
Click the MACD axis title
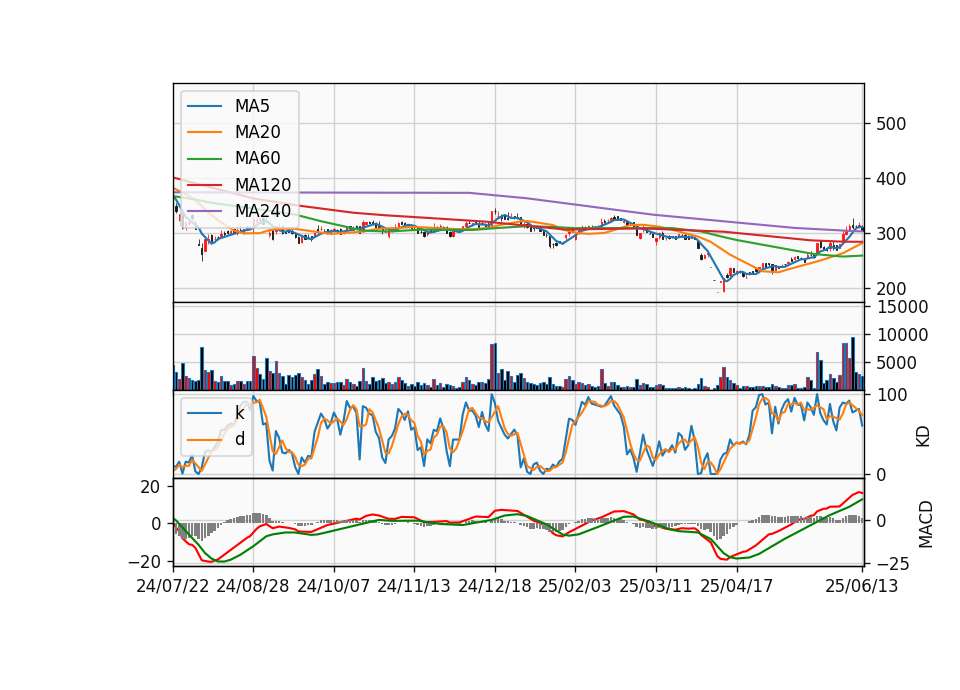click(x=926, y=525)
